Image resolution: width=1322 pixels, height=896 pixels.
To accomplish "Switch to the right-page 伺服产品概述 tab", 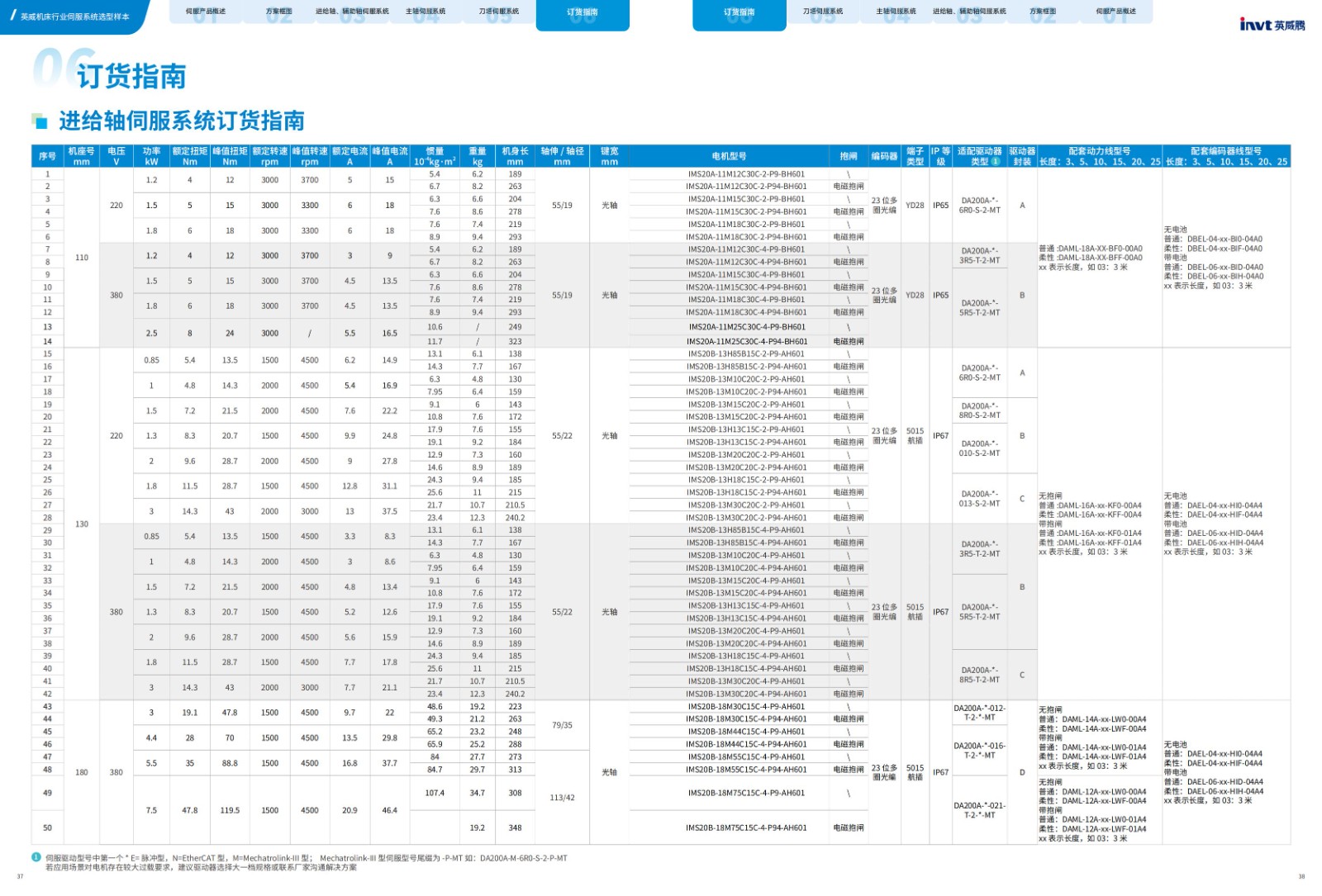I will [x=1115, y=12].
